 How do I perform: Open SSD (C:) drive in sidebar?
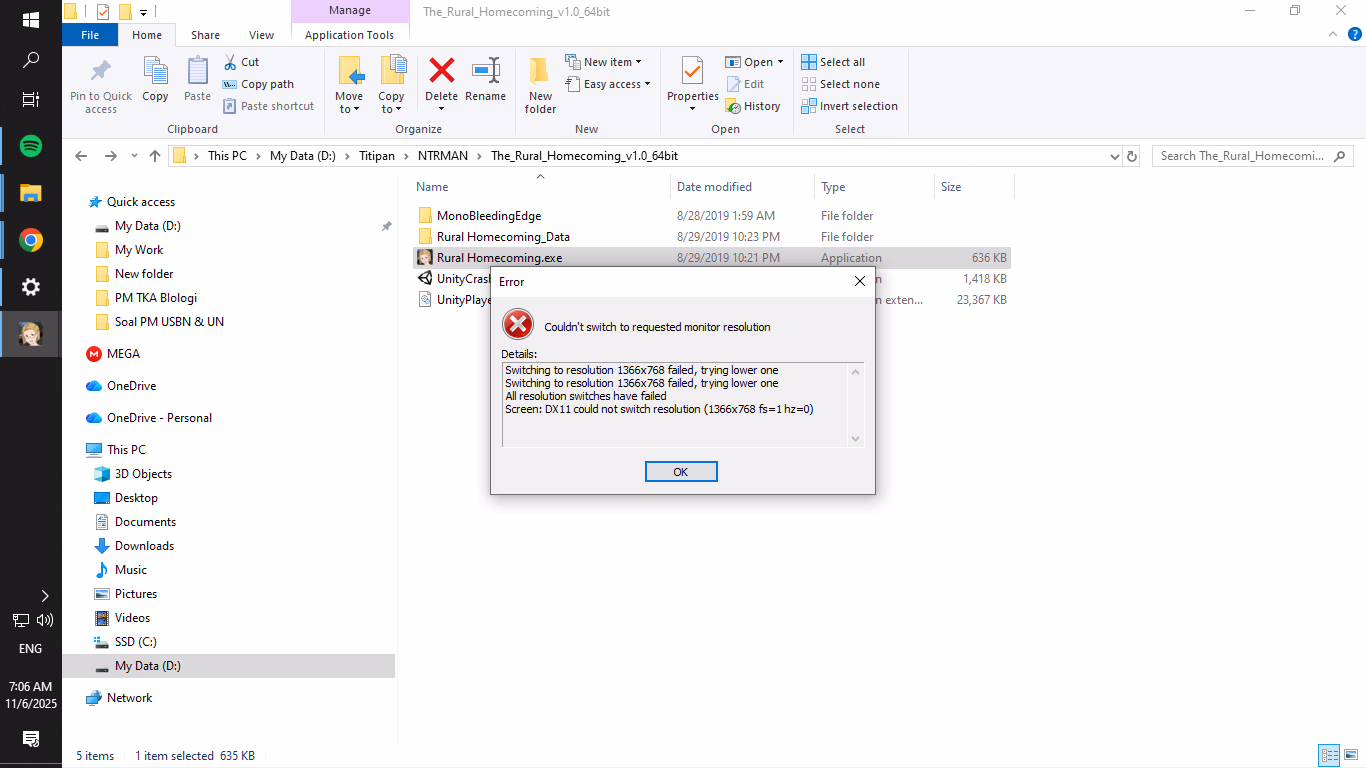135,642
